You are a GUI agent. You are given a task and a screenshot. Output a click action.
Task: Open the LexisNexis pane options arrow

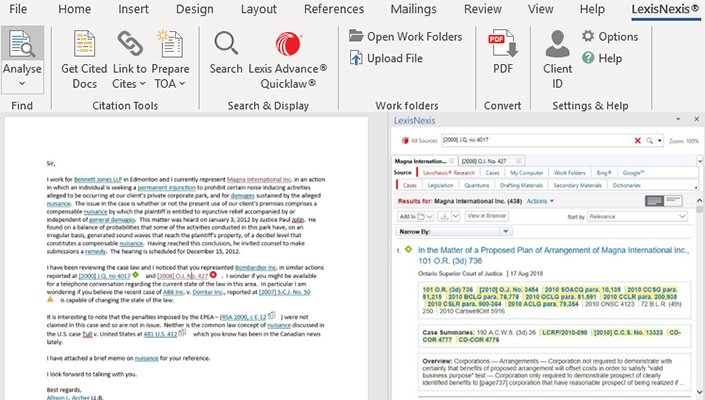[678, 119]
